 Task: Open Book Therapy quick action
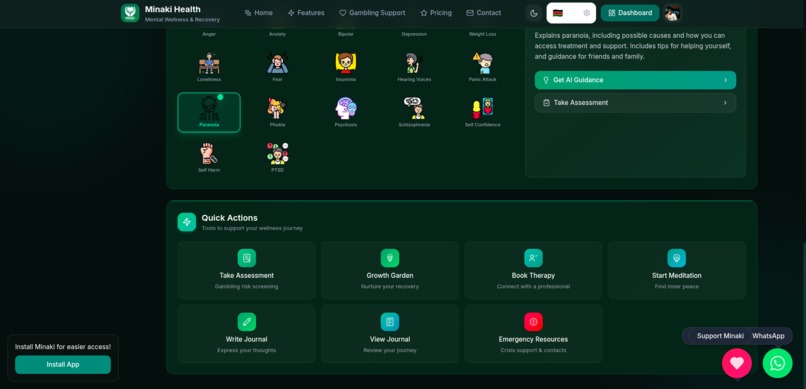pos(533,270)
